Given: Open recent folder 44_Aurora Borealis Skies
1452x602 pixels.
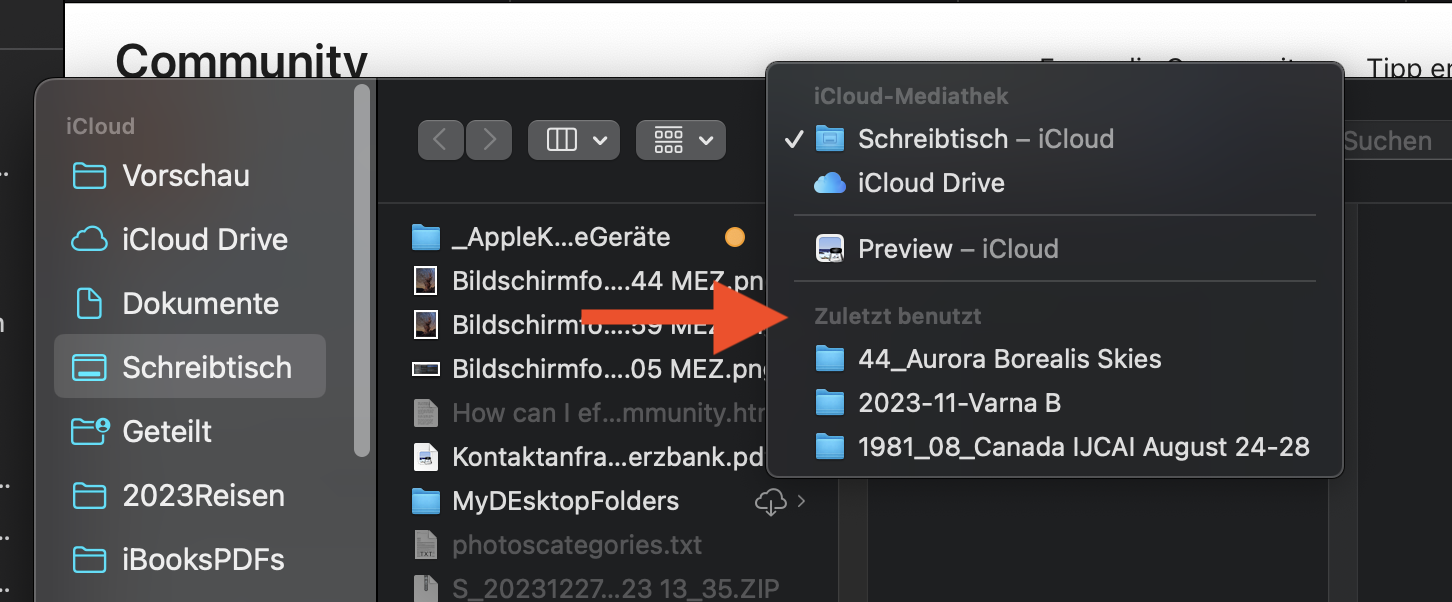Looking at the screenshot, I should pyautogui.click(x=1009, y=359).
